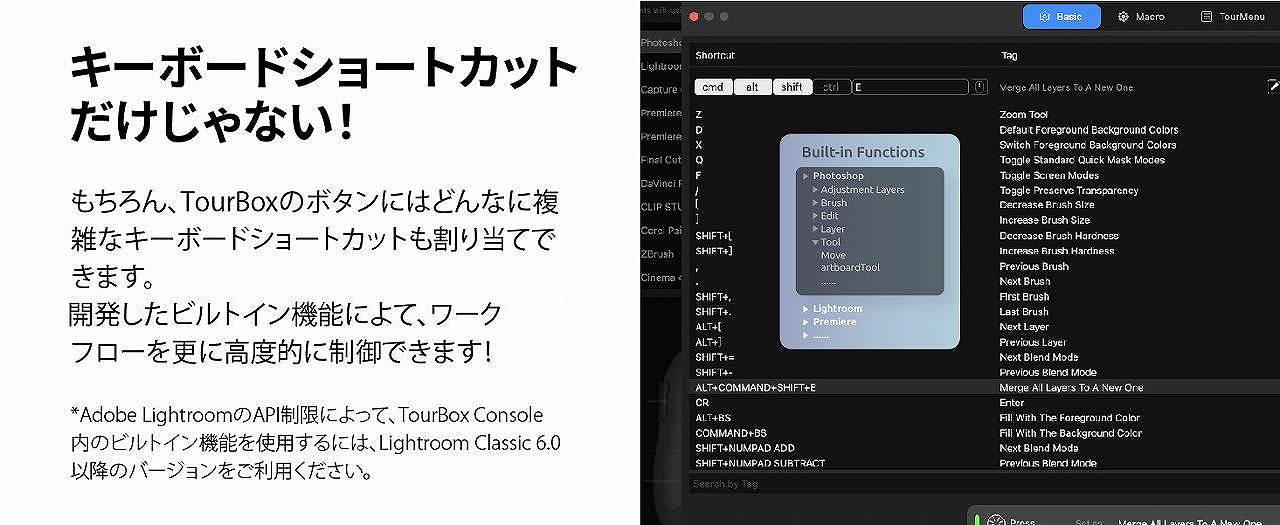Expand the Photoshop built-in functions tree
This screenshot has width=1280, height=525.
[806, 176]
